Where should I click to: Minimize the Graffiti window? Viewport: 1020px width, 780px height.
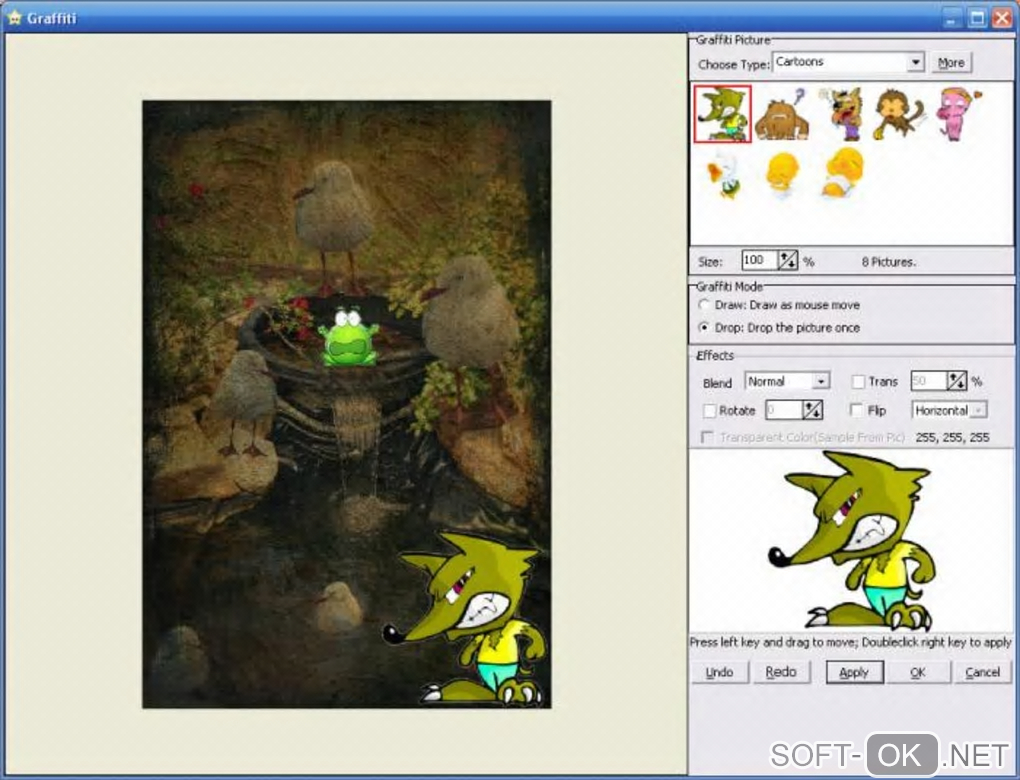coord(950,18)
